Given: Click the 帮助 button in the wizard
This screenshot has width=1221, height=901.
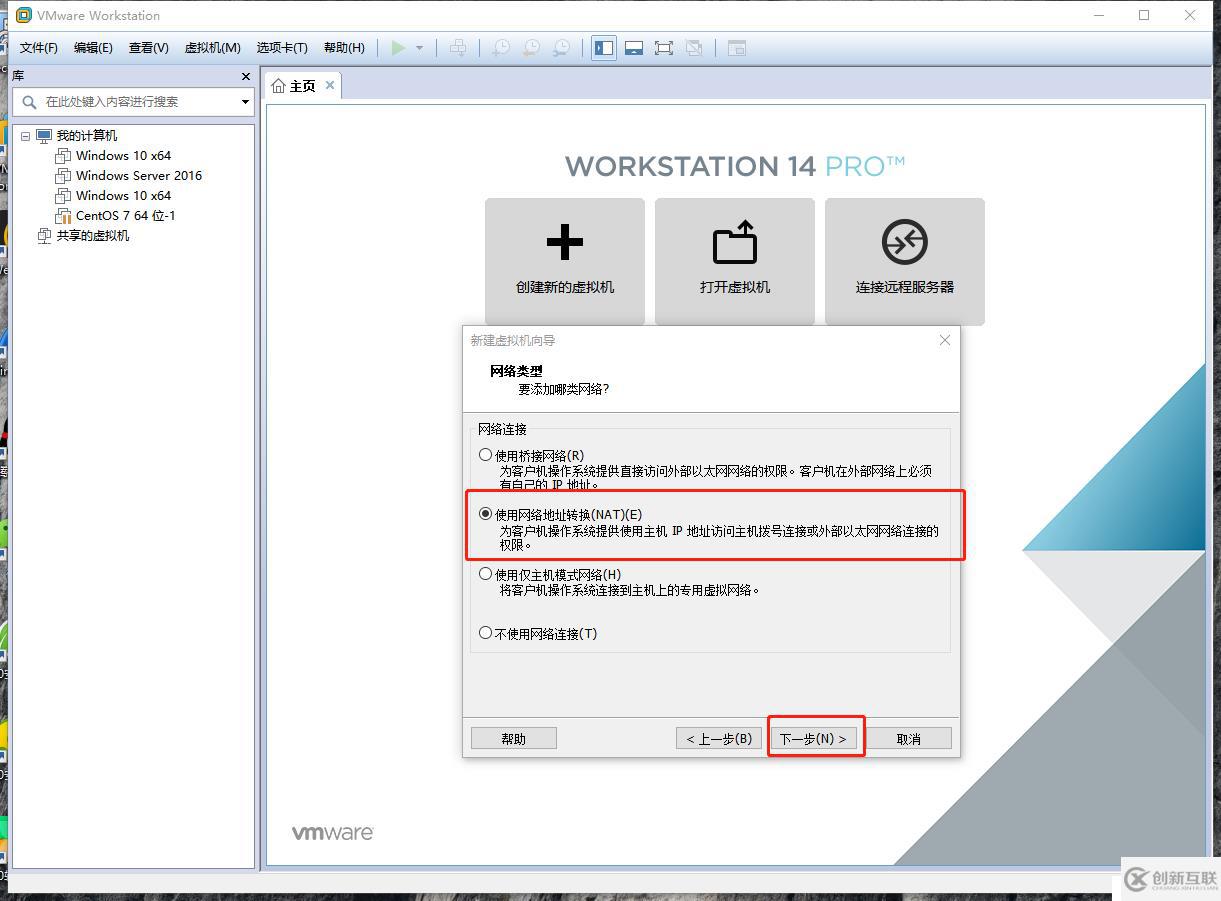Looking at the screenshot, I should [x=513, y=739].
